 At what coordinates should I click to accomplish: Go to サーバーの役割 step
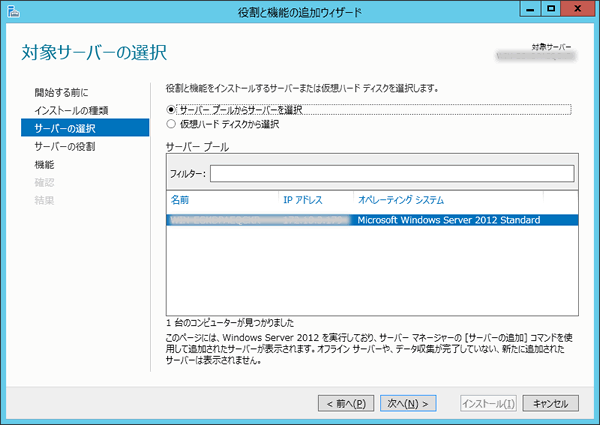coord(65,147)
